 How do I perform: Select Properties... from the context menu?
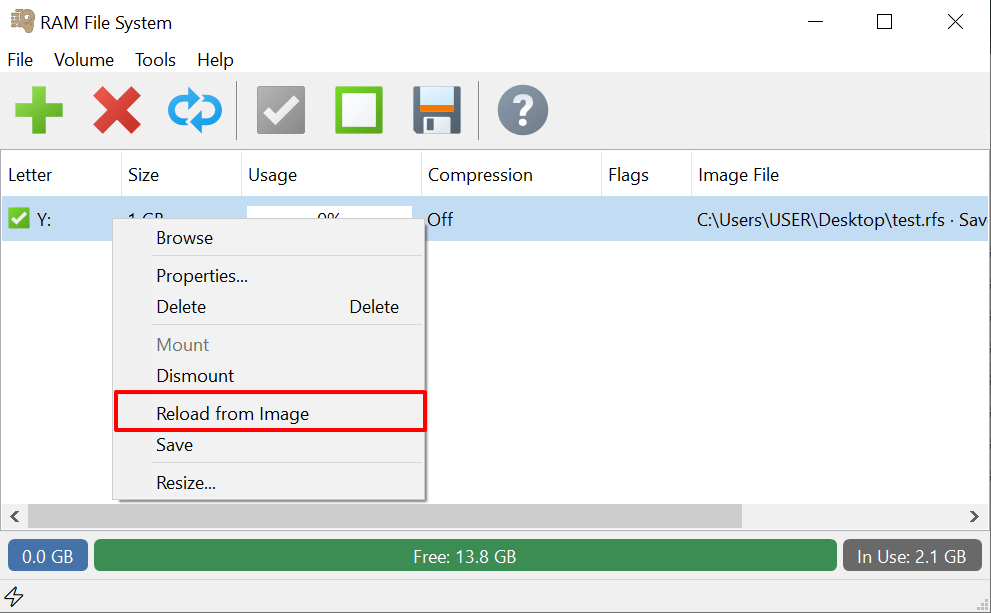(269, 276)
